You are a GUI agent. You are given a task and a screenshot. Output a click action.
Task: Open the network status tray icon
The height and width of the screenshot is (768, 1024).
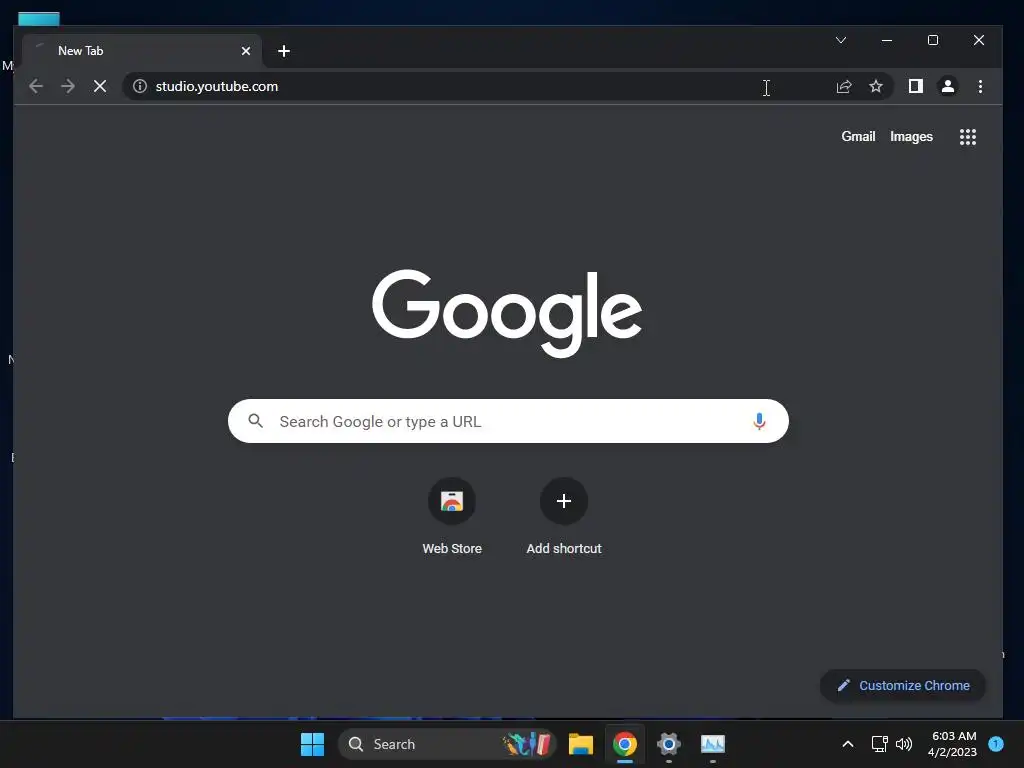[x=879, y=744]
